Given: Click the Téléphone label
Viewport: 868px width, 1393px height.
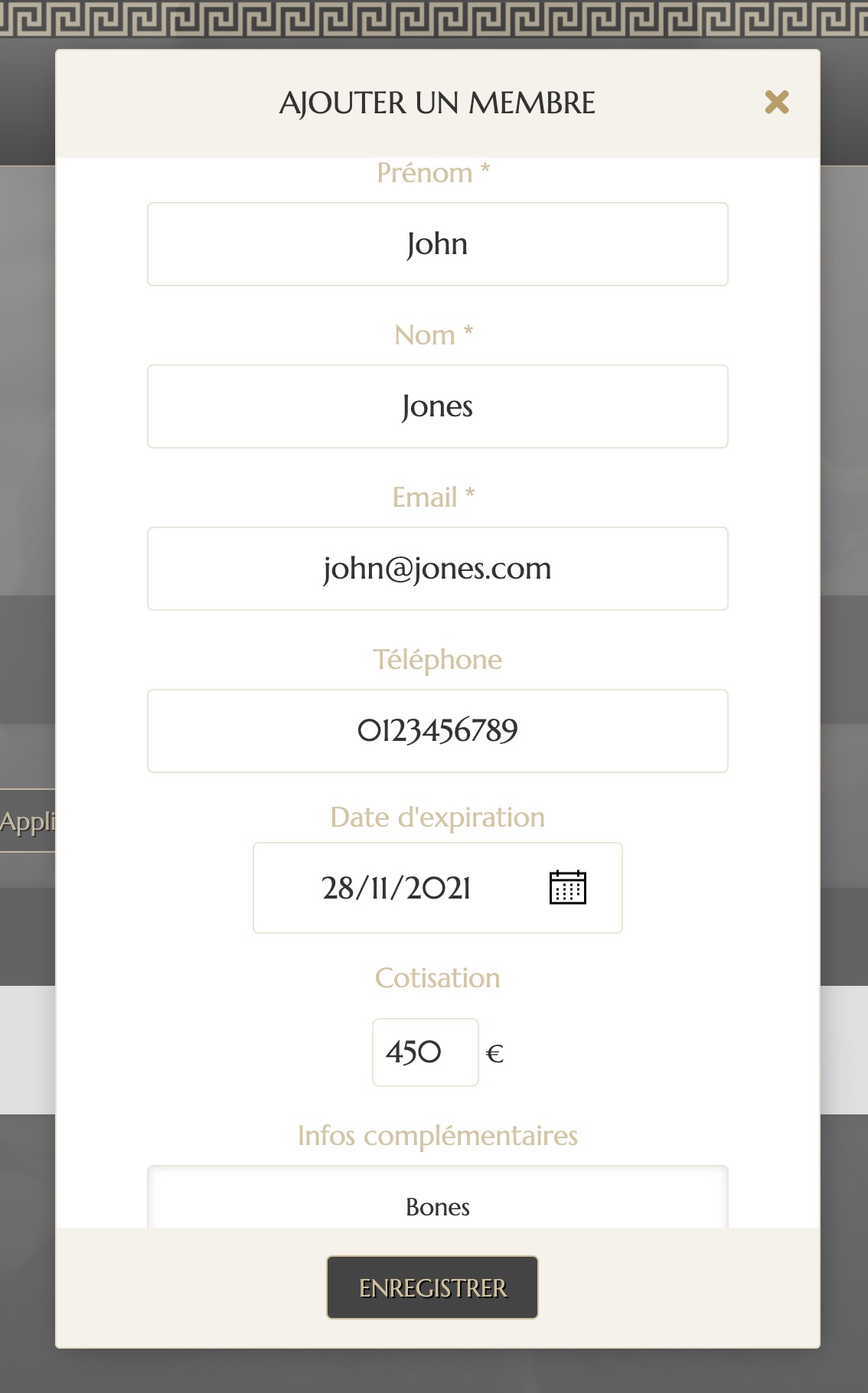Looking at the screenshot, I should (x=437, y=660).
